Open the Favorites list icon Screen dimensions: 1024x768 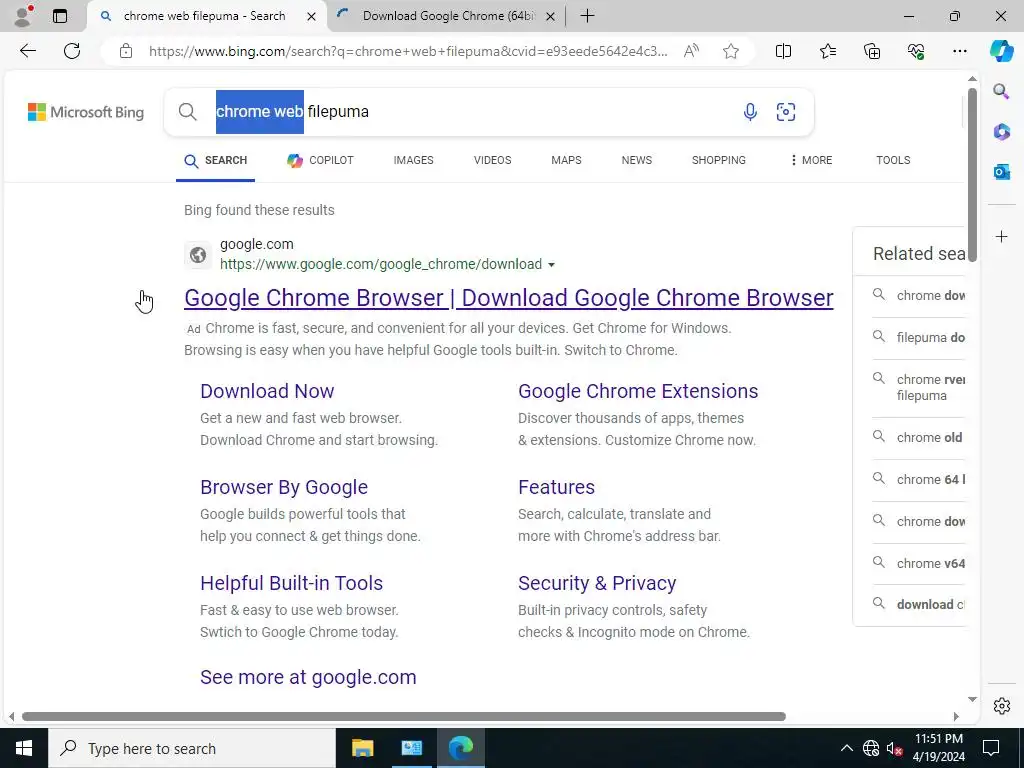(827, 51)
